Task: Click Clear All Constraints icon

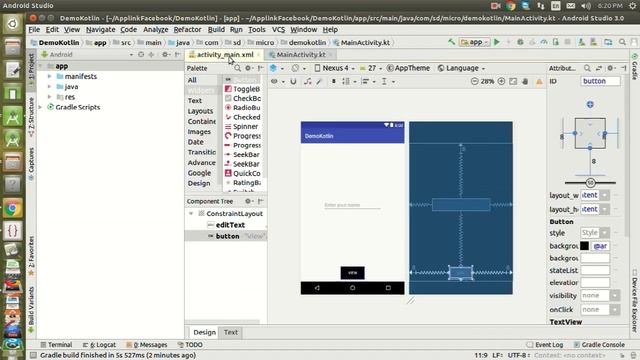Action: pyautogui.click(x=308, y=81)
